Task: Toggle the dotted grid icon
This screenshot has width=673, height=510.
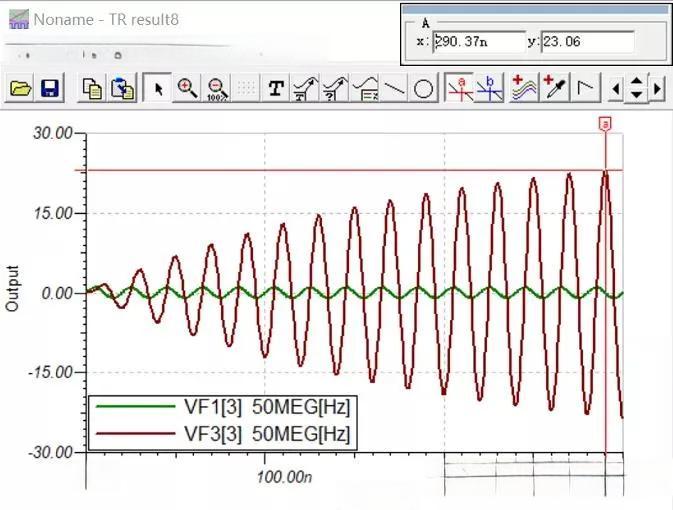Action: [246, 88]
